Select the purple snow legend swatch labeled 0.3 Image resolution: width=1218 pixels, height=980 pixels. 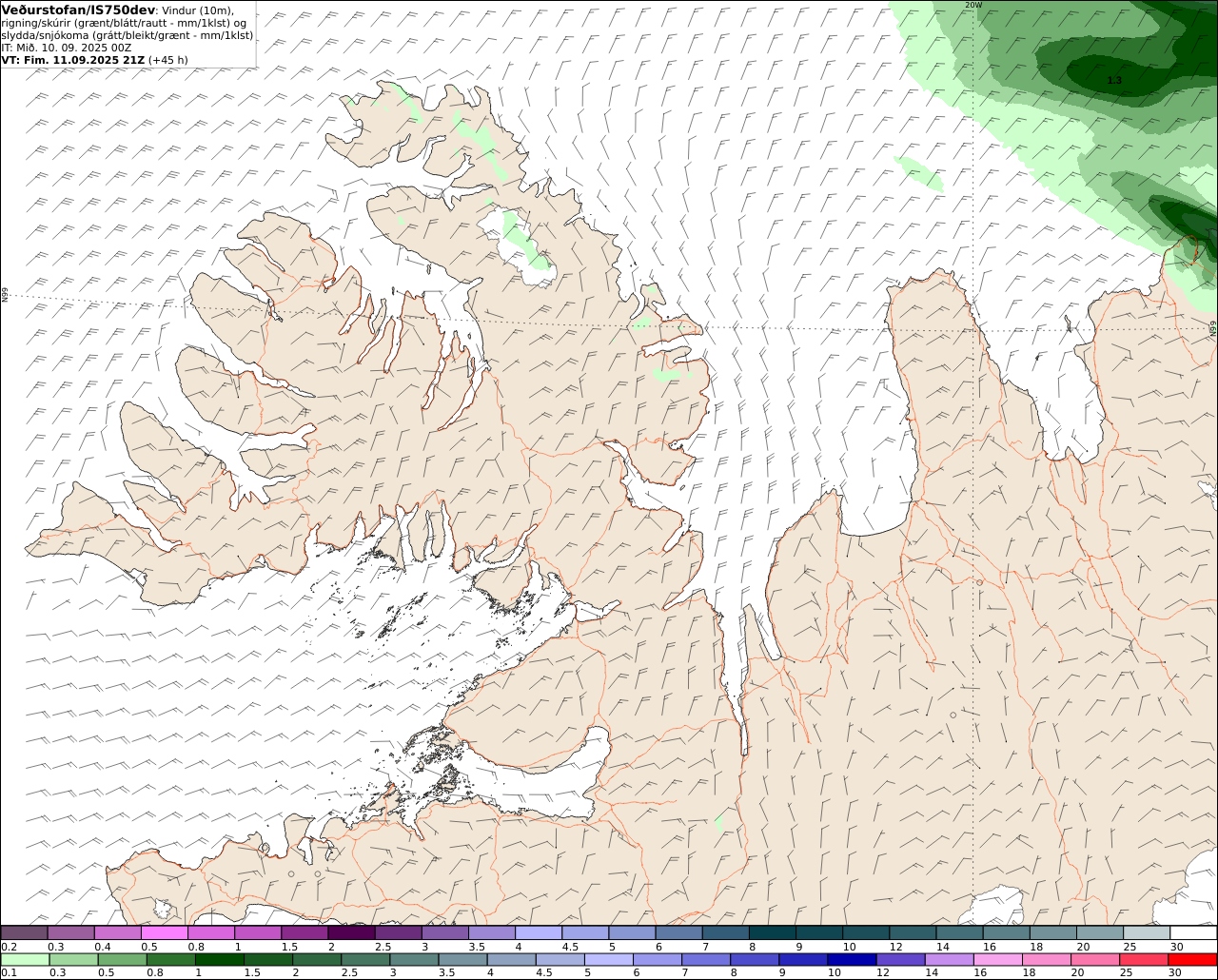[x=70, y=932]
